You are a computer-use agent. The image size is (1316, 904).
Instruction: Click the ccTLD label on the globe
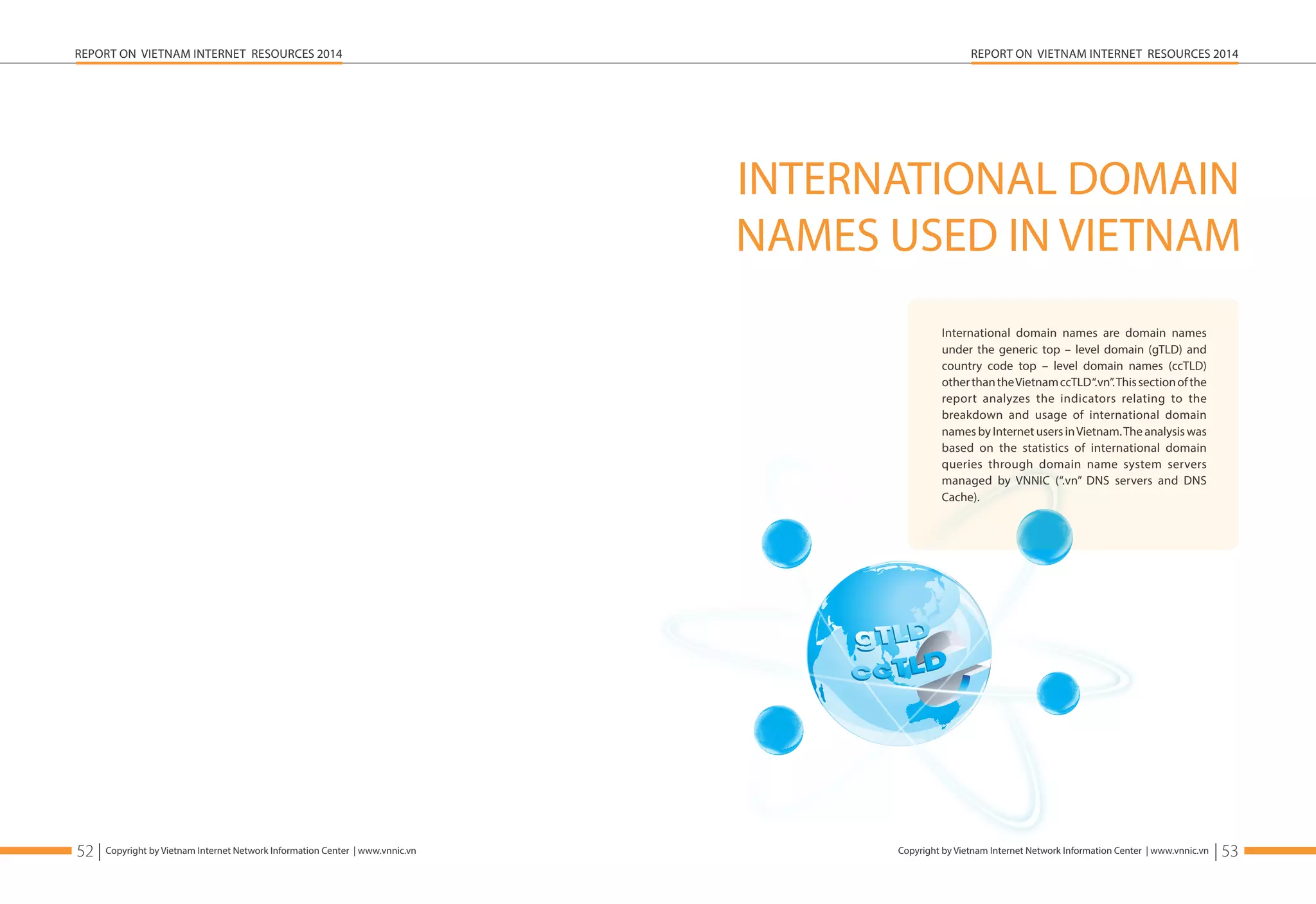pyautogui.click(x=898, y=666)
